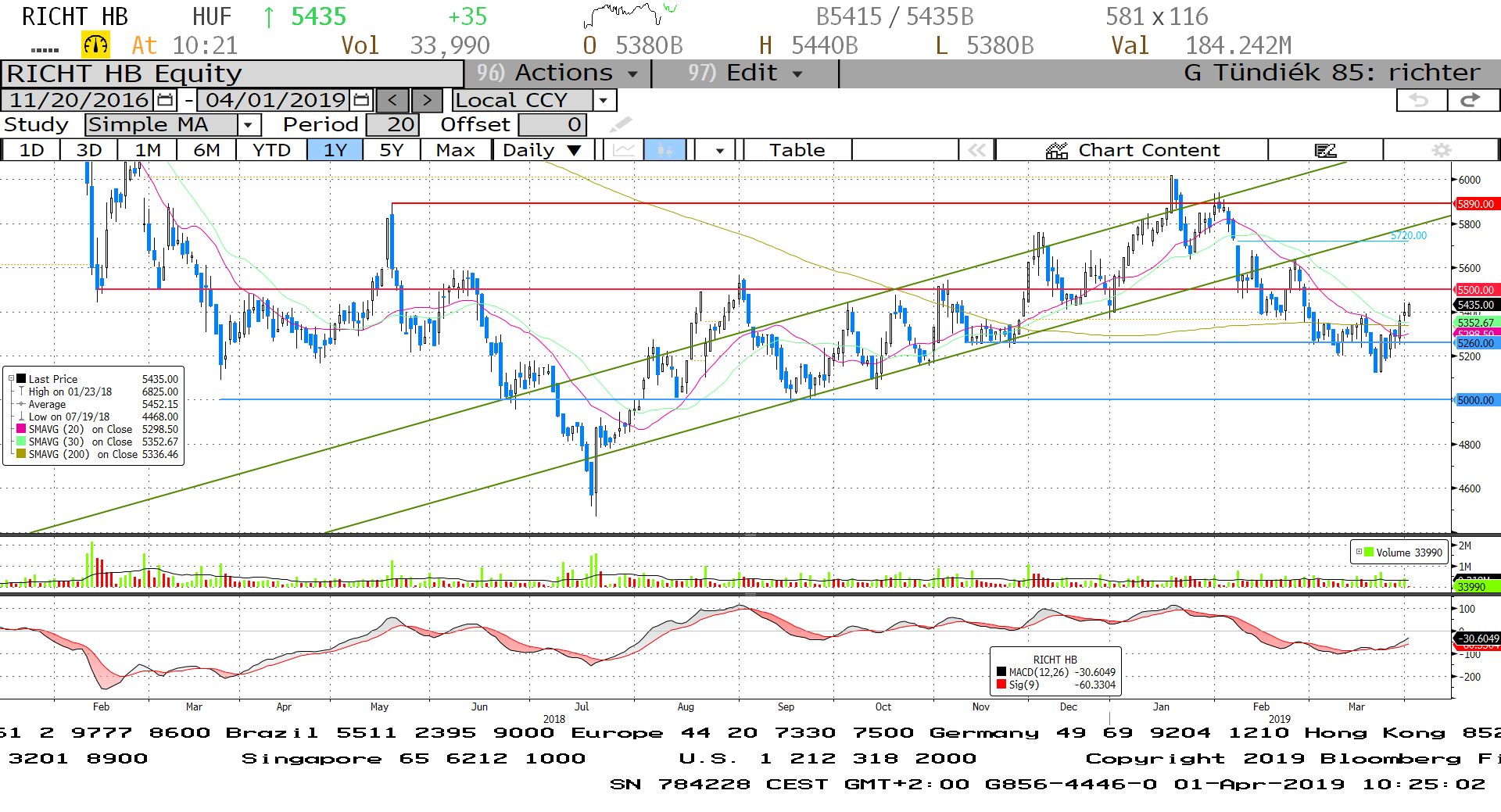Click the red Sig(9) legend swatch

1001,685
